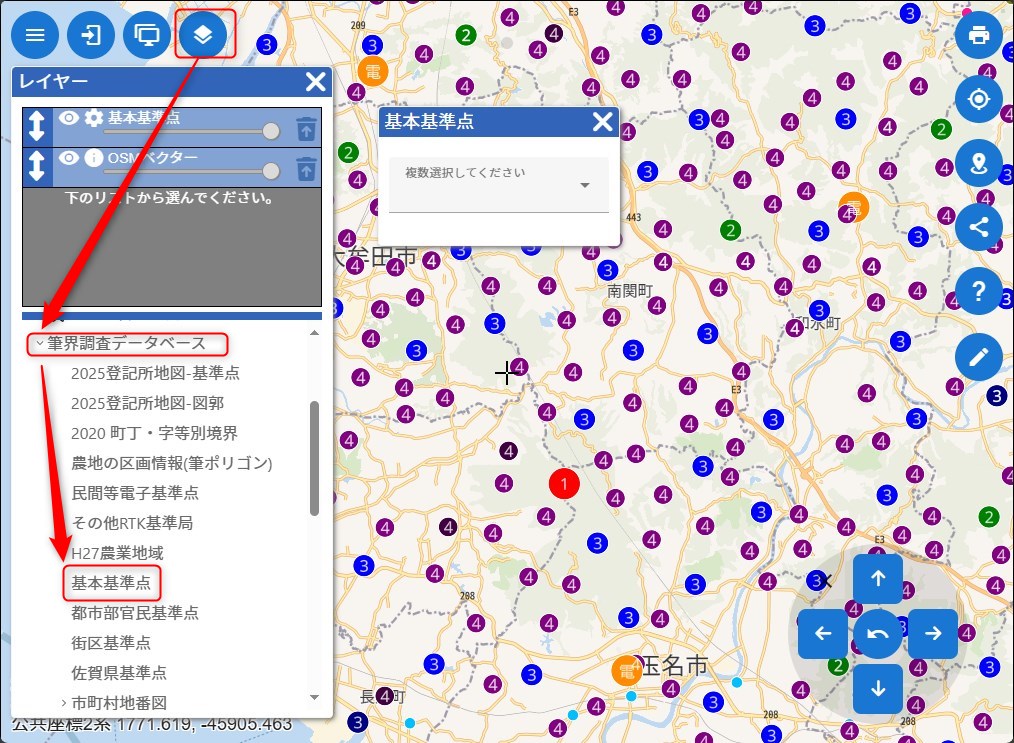Viewport: 1014px width, 743px height.
Task: Click the pencil edit button
Action: 978,357
